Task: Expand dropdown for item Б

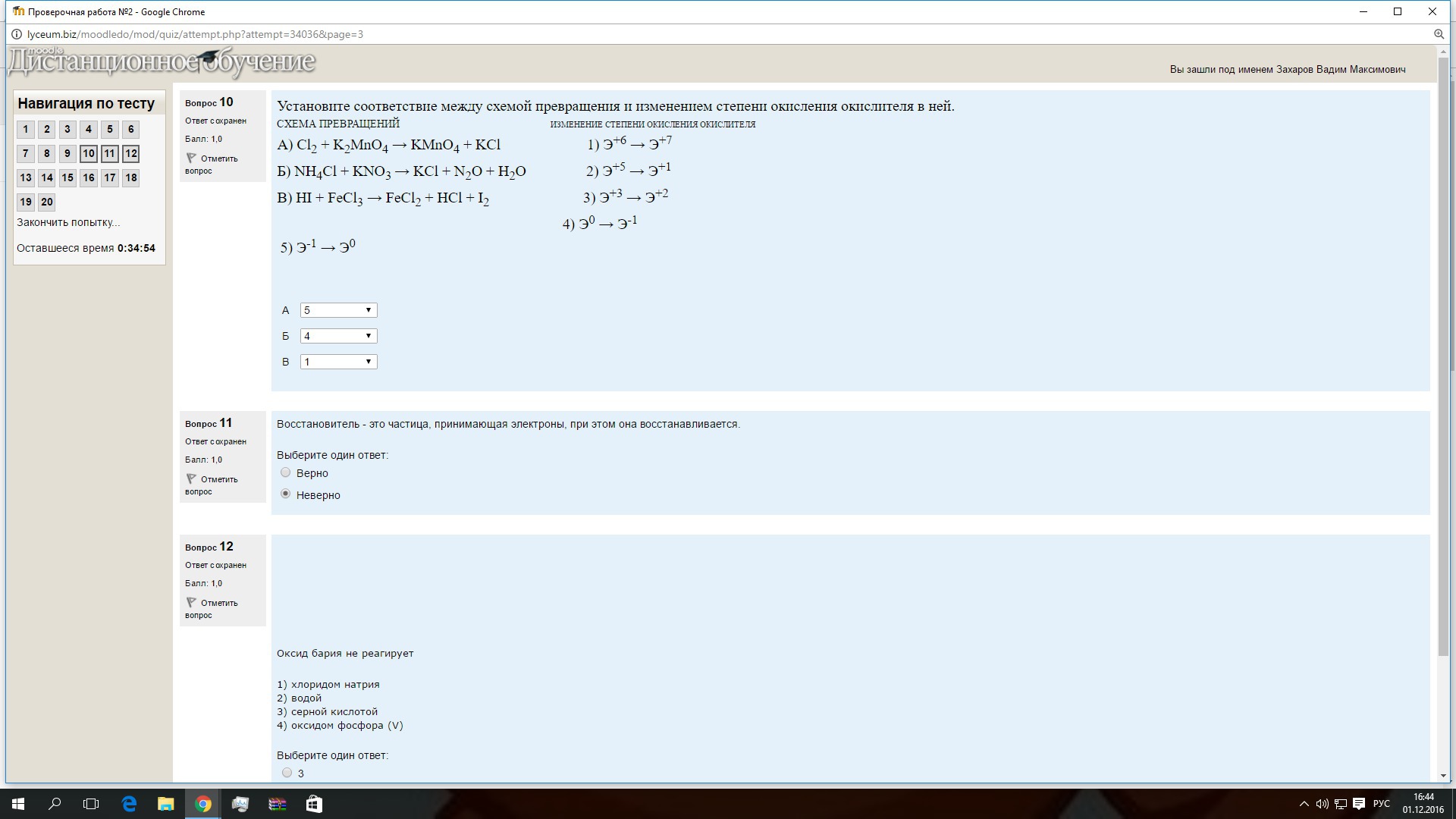Action: [338, 336]
